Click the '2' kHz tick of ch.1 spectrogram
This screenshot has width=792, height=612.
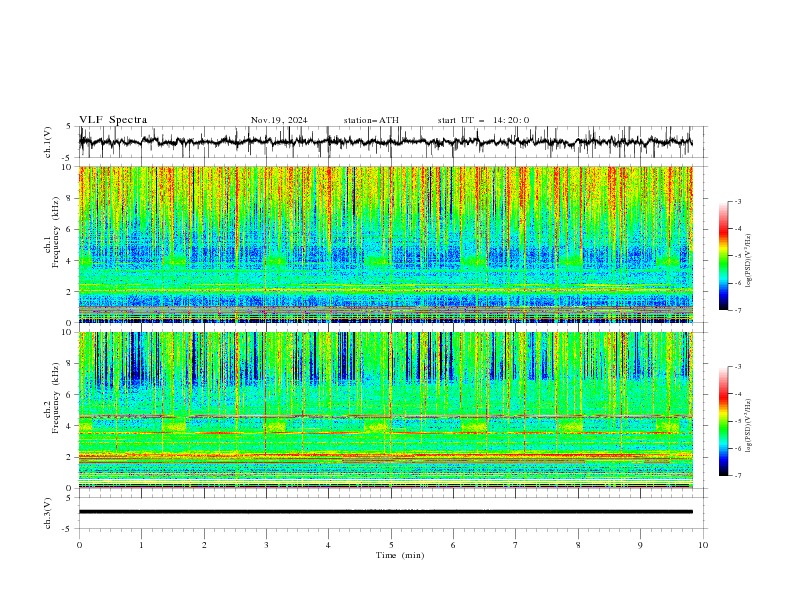pos(70,291)
